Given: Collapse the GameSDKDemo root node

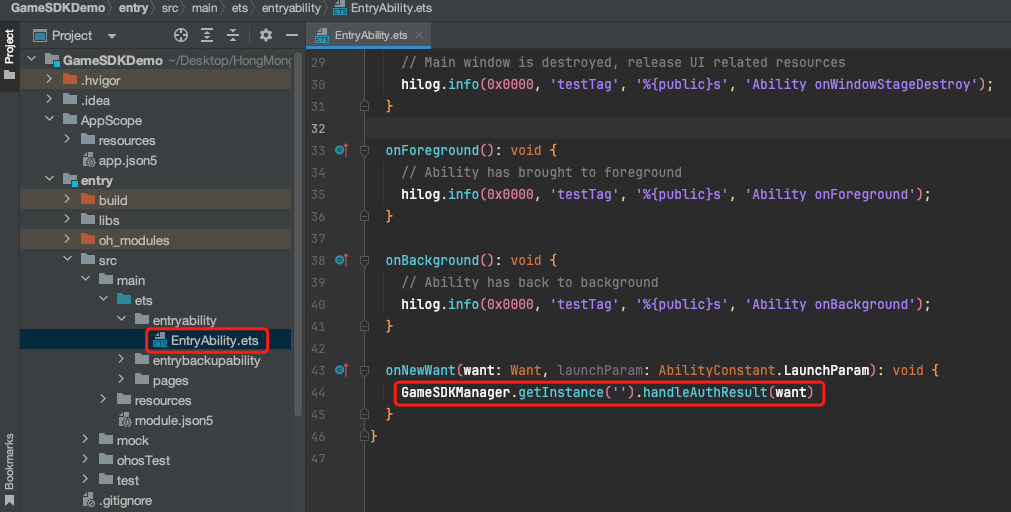Looking at the screenshot, I should click(x=32, y=60).
